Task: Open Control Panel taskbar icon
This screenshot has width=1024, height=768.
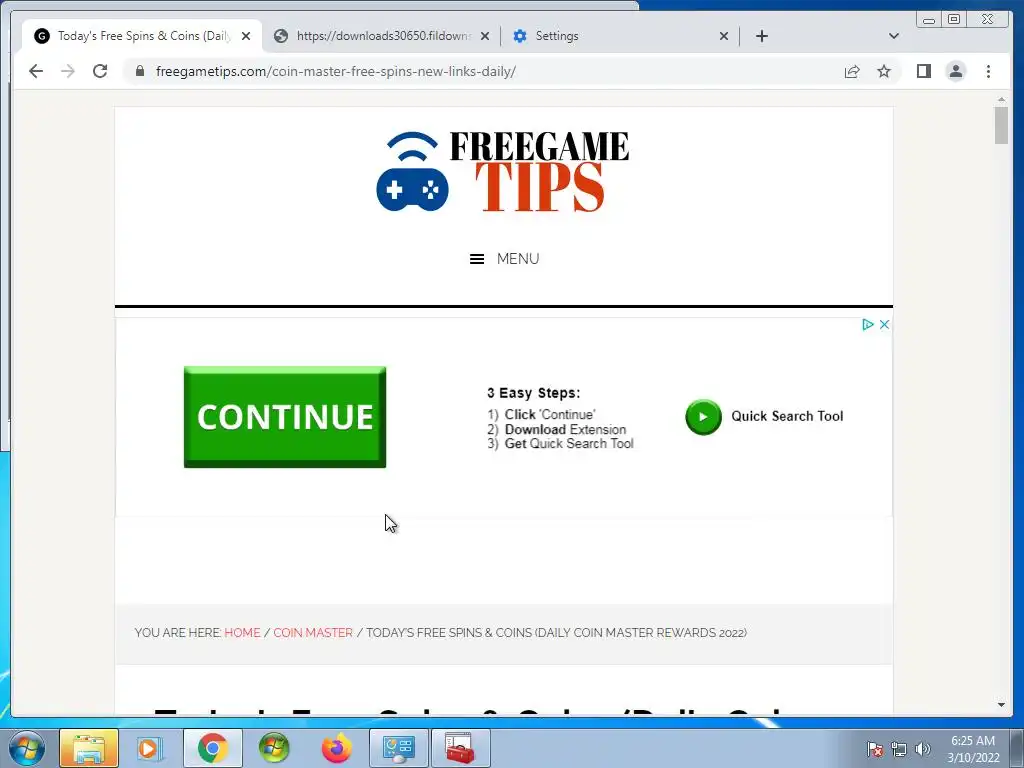Action: (x=399, y=748)
